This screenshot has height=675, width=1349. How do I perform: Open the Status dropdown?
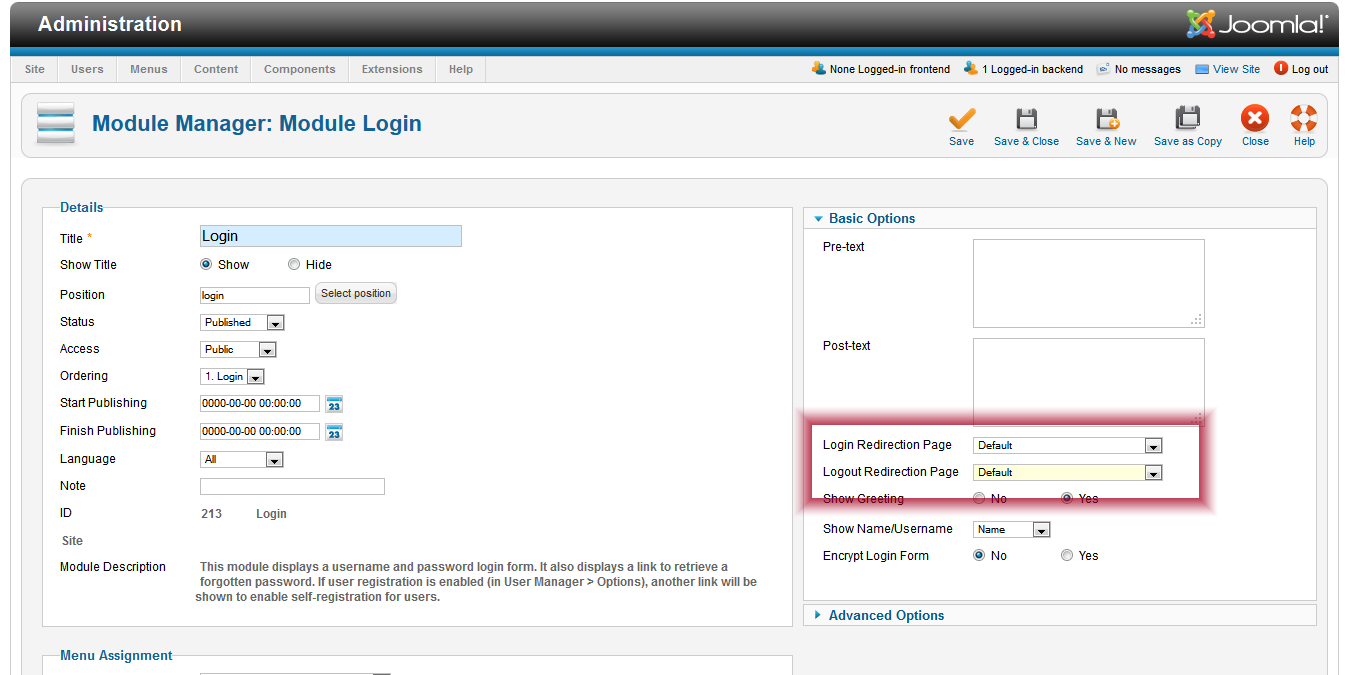[243, 323]
